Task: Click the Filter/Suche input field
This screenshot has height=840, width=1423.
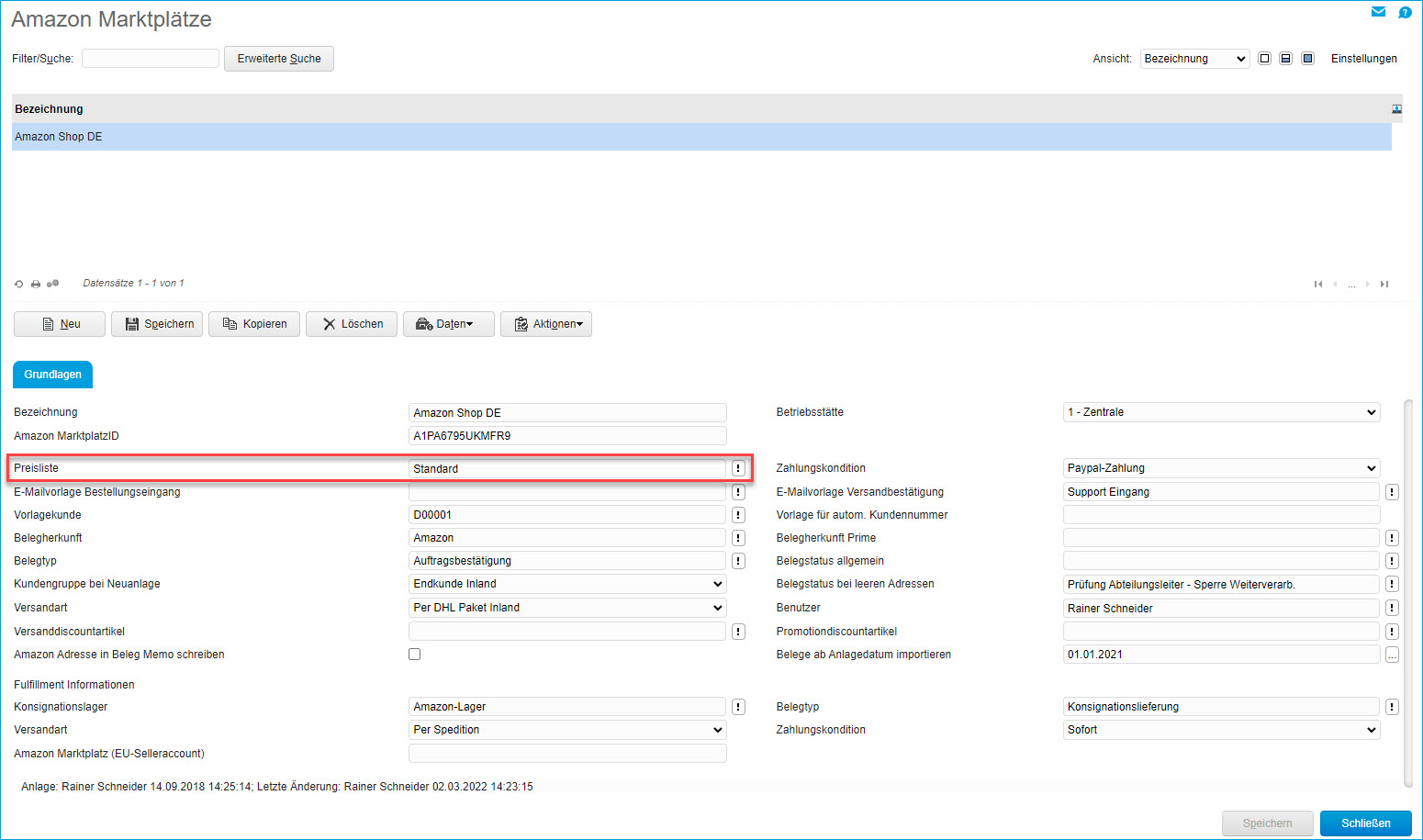Action: [x=151, y=59]
